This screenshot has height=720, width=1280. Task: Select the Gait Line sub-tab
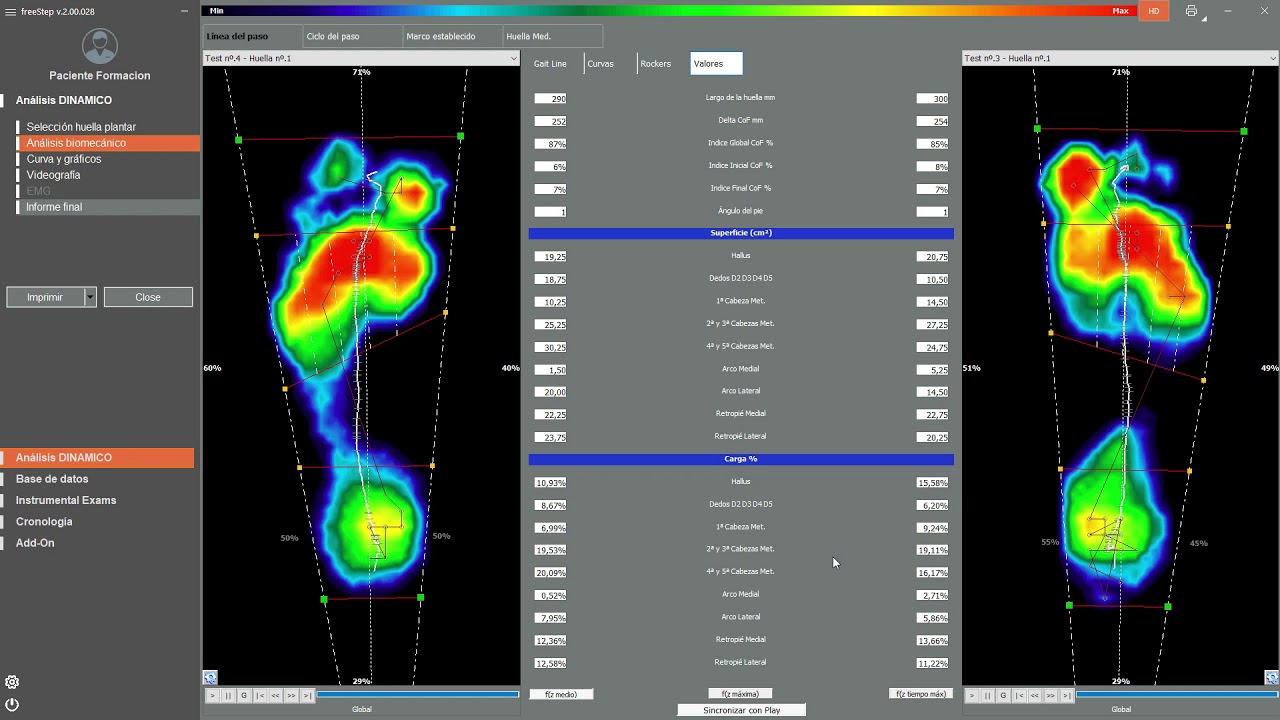point(556,63)
